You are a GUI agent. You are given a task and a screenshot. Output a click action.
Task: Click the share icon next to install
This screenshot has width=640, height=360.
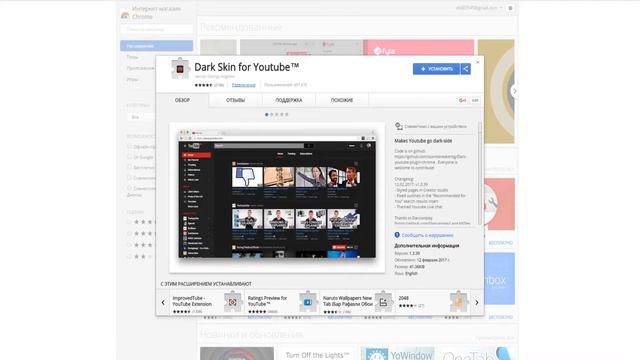click(466, 69)
